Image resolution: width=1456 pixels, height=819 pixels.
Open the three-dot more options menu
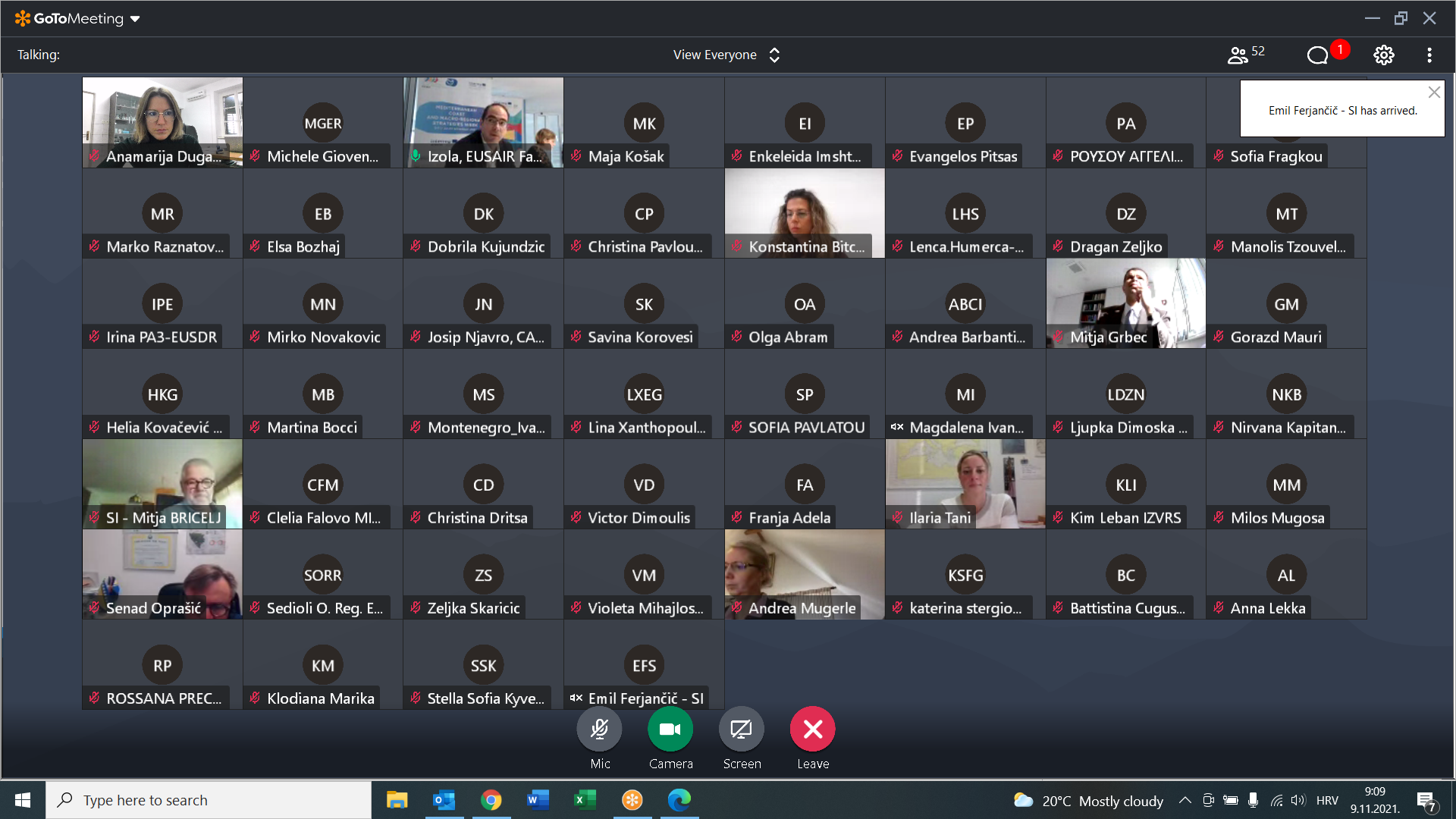(1429, 55)
